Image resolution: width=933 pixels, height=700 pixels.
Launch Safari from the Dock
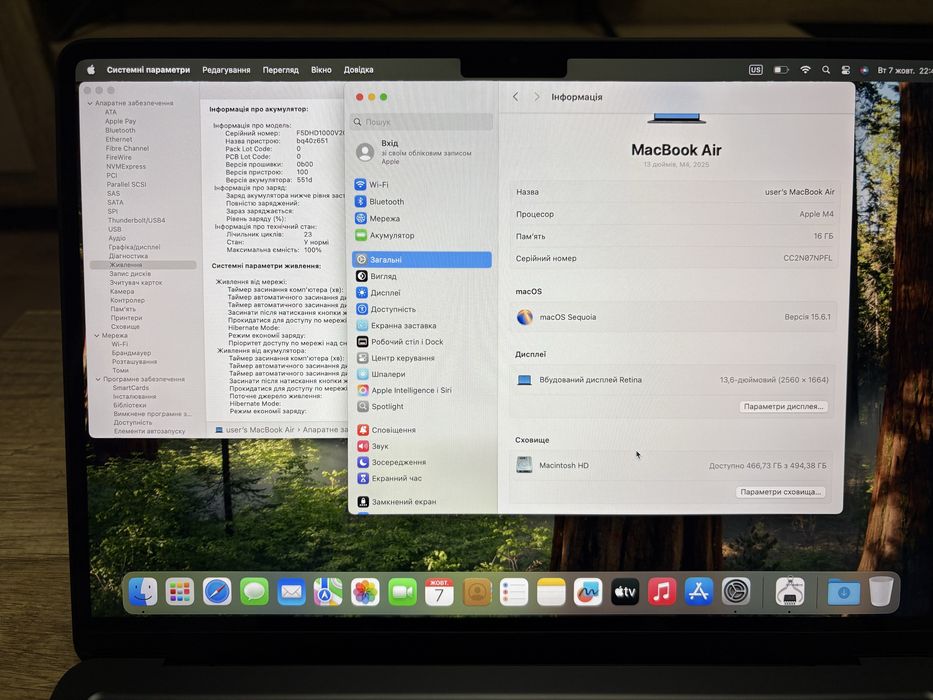click(217, 592)
